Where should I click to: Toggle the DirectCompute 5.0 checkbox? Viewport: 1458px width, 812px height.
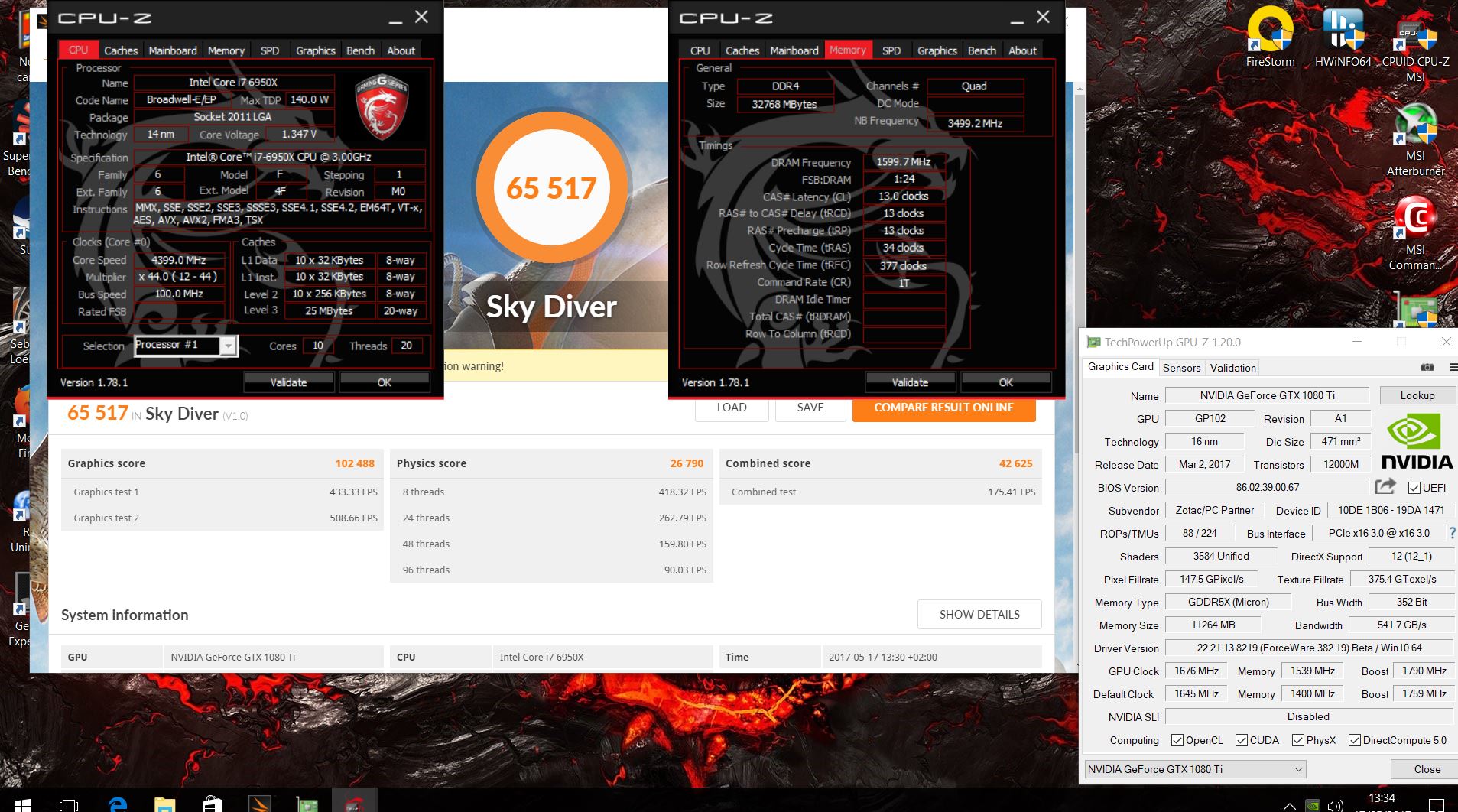point(1355,739)
